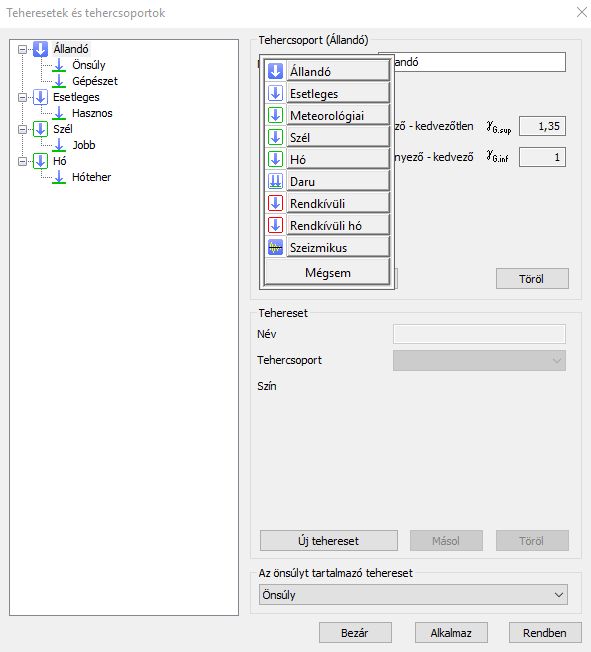The image size is (591, 652).
Task: Click the Hóteher load case arrow icon
Action: tap(59, 177)
